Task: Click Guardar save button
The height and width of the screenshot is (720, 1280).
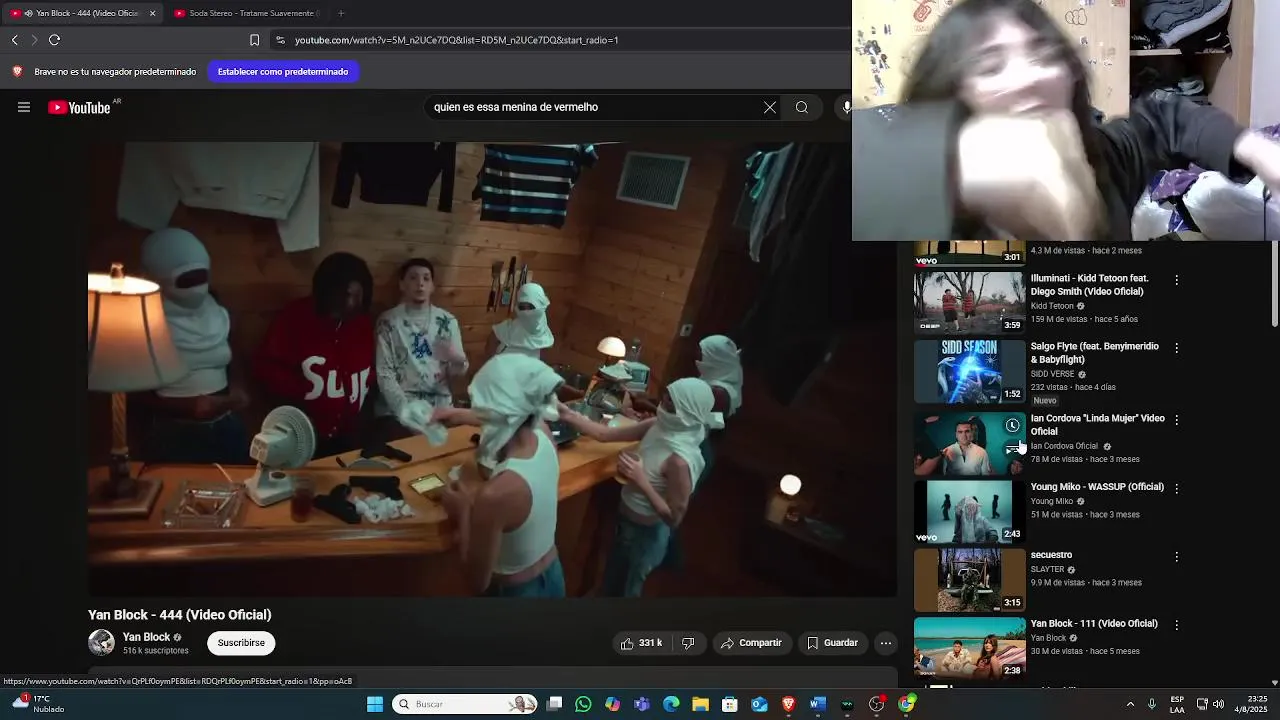Action: [x=832, y=643]
